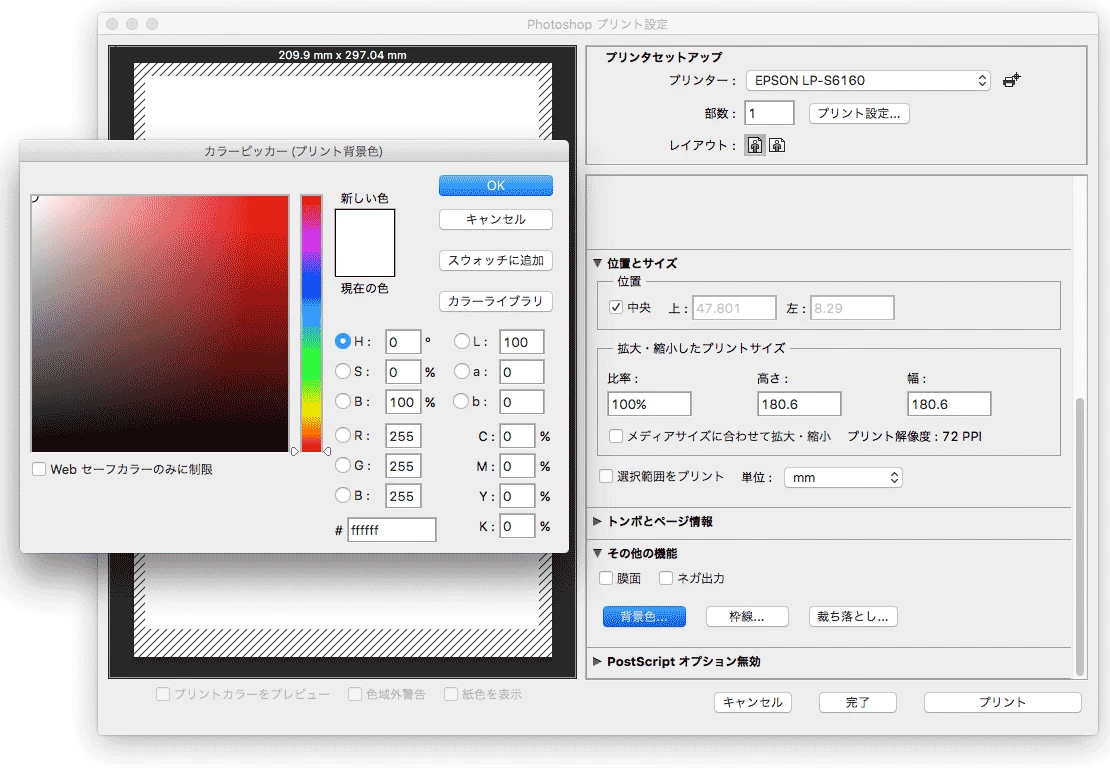
Task: Click the C cyan percentage field
Action: [x=517, y=436]
